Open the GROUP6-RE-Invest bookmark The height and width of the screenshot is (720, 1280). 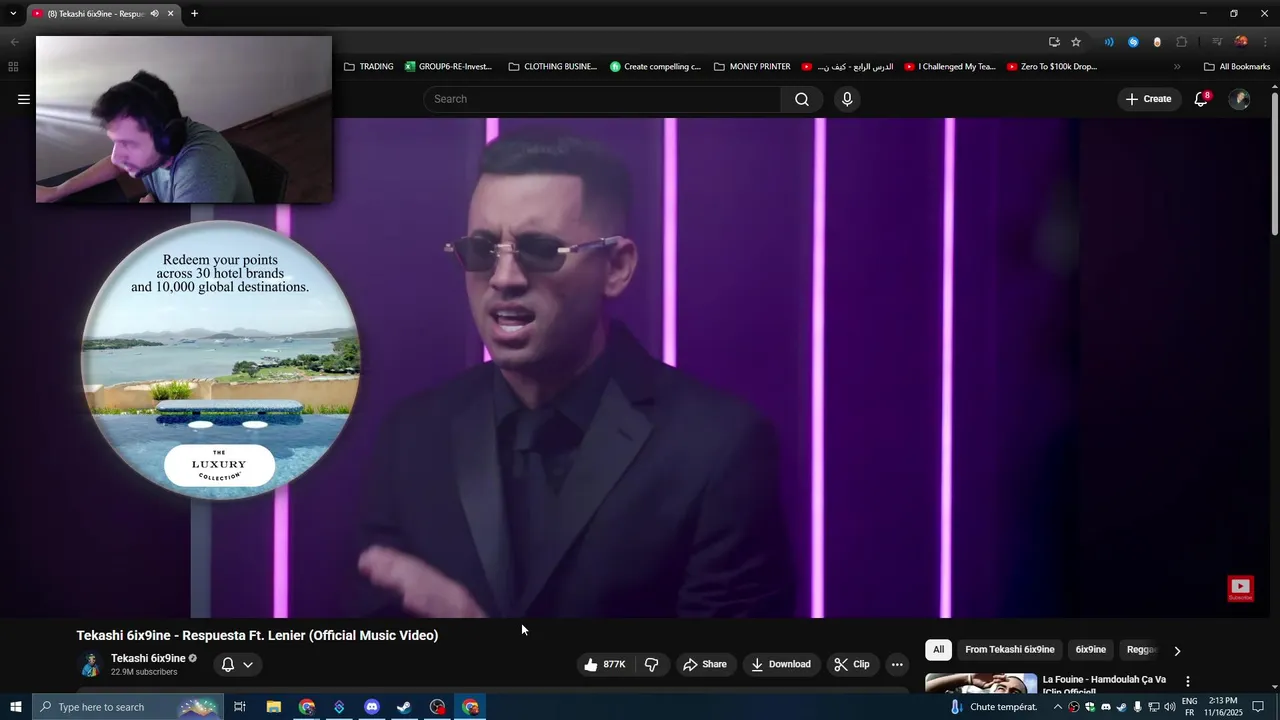click(x=449, y=67)
